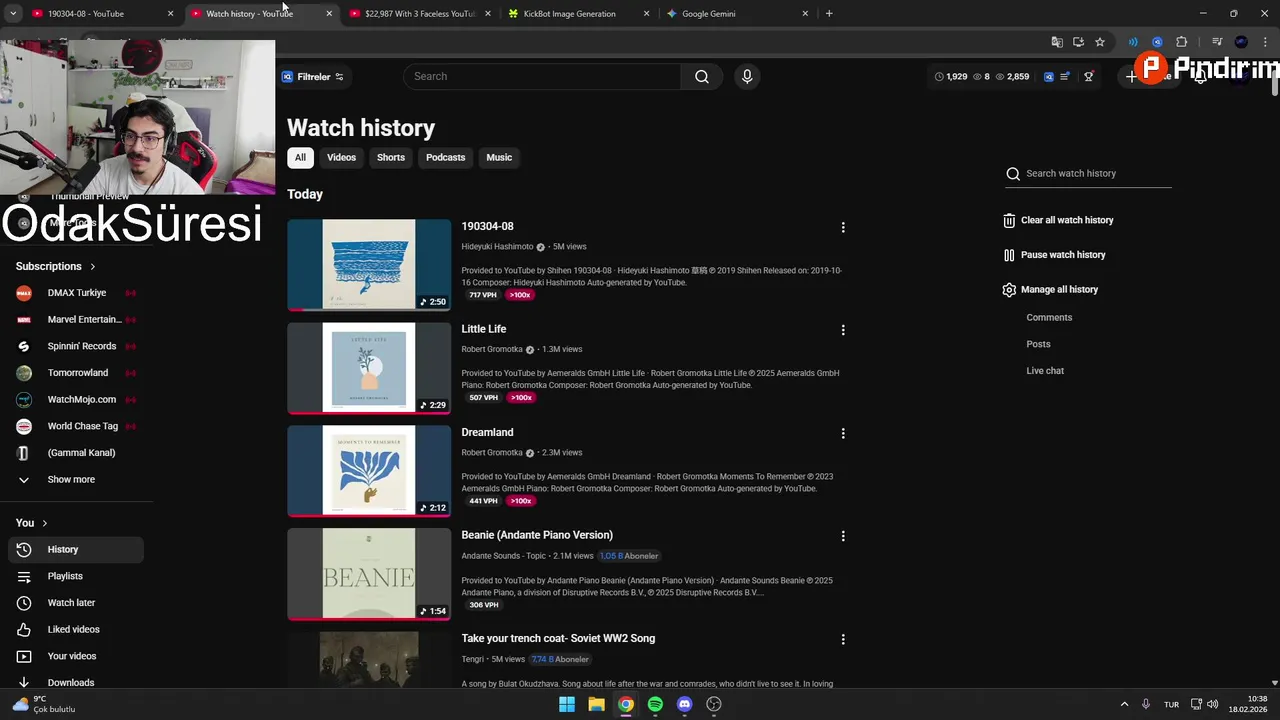This screenshot has width=1280, height=720.
Task: Switch to the $22,987 With 3 Faceless tab
Action: click(419, 14)
